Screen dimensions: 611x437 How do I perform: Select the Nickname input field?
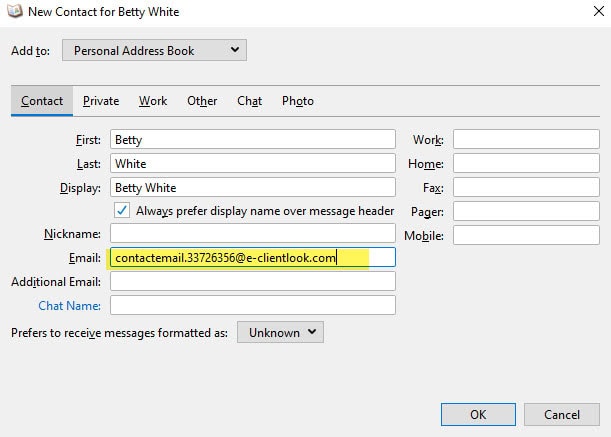[x=253, y=233]
